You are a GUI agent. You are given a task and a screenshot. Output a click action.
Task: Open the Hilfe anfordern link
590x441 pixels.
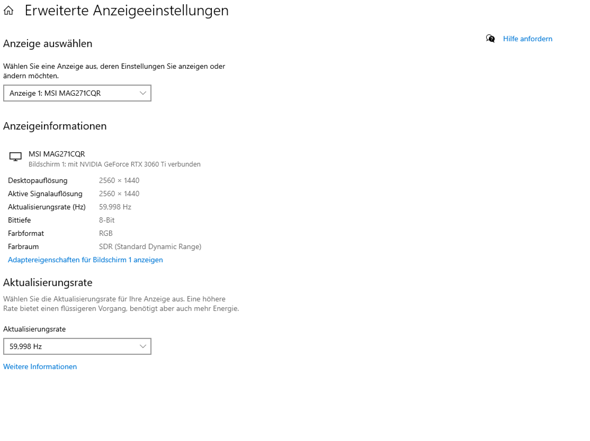528,39
